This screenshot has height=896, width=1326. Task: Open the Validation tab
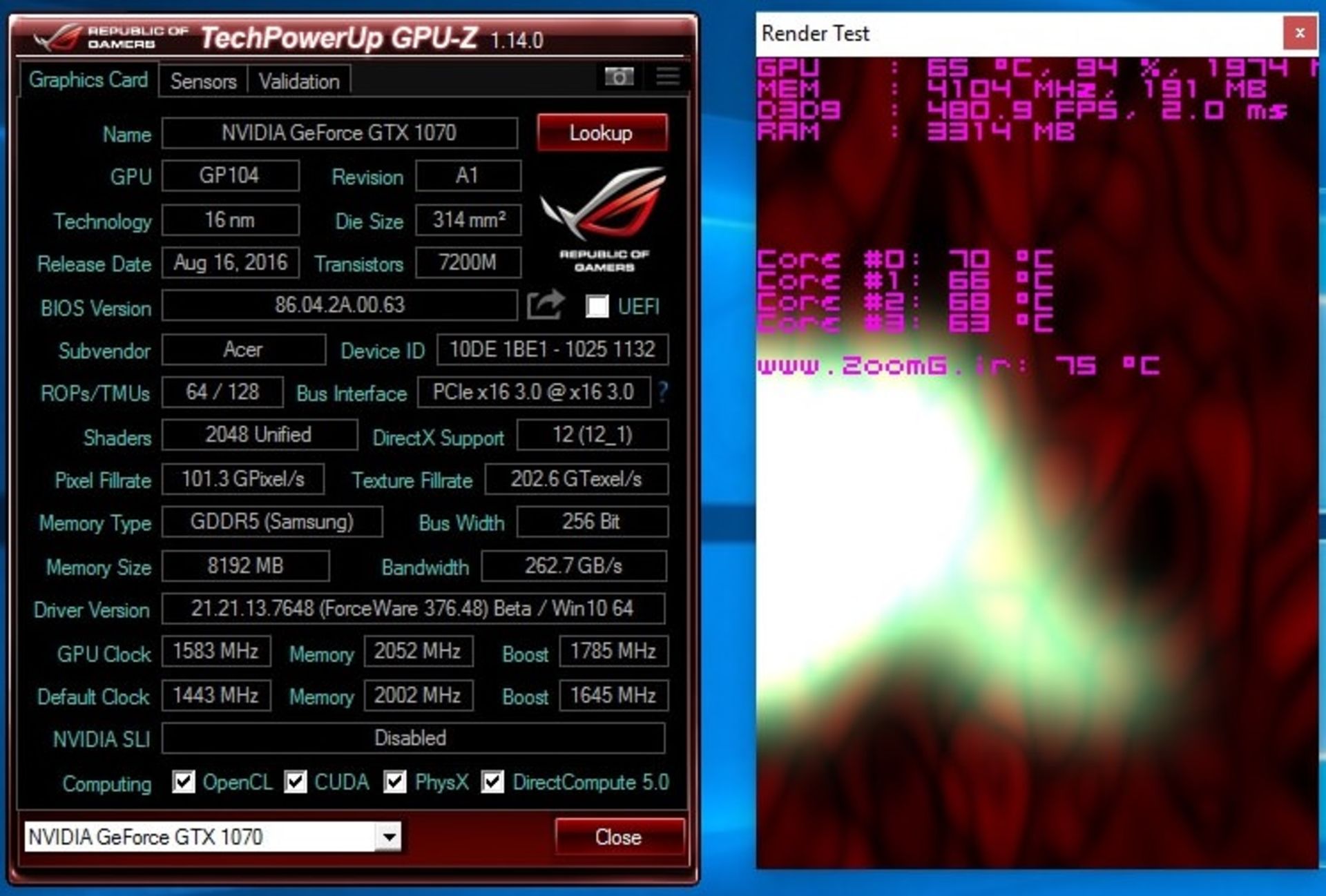299,81
